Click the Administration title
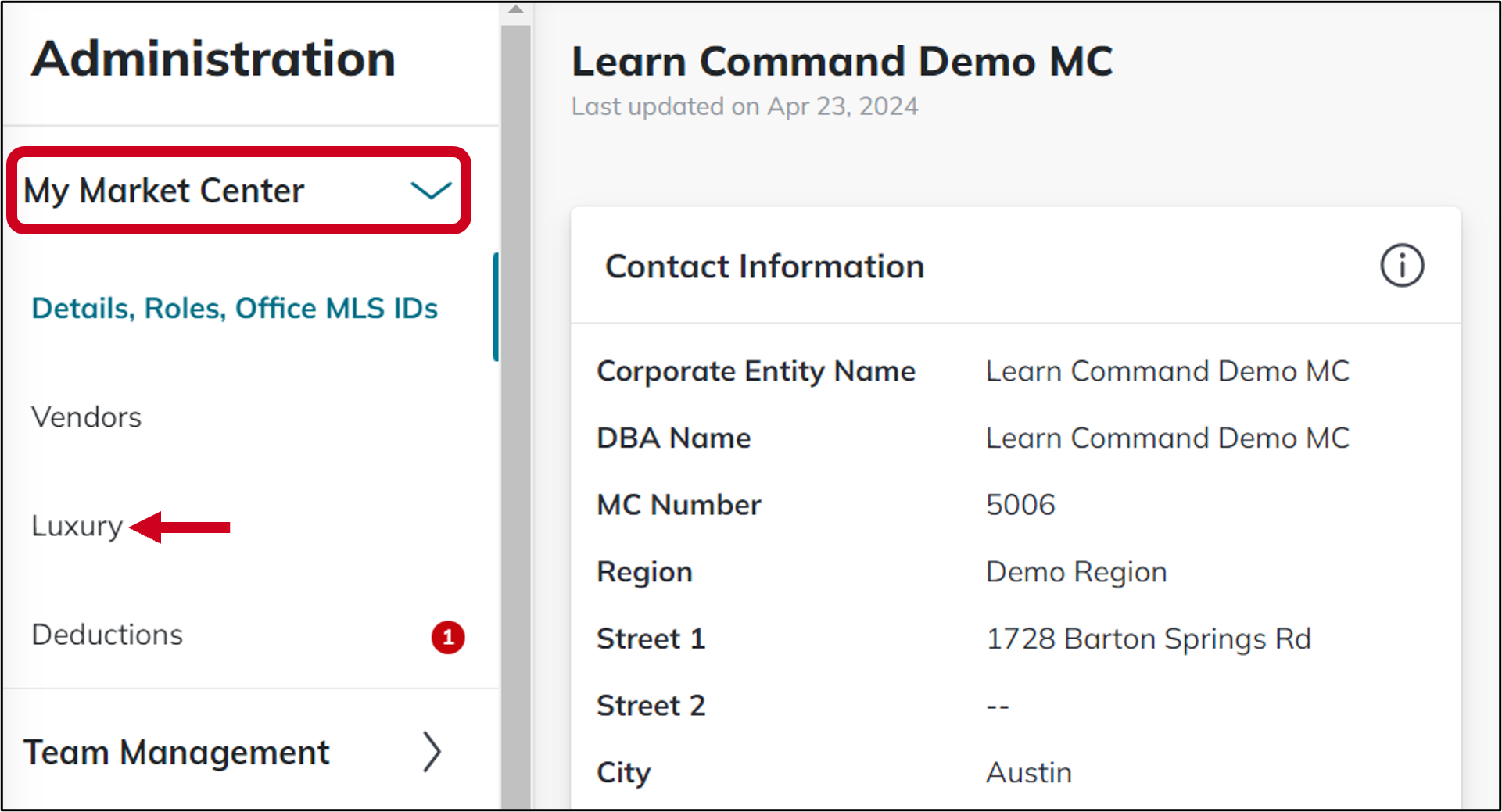Screen dimensions: 1502x812 (213, 59)
